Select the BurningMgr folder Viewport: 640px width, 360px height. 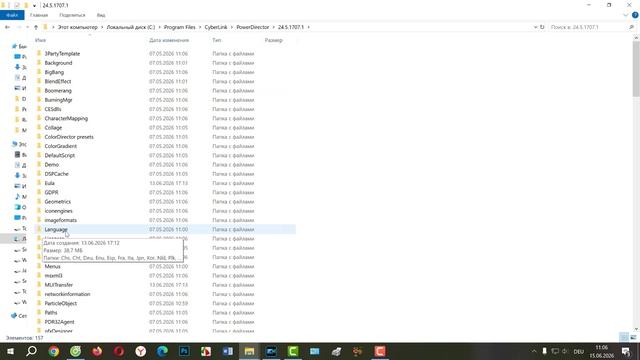point(58,100)
